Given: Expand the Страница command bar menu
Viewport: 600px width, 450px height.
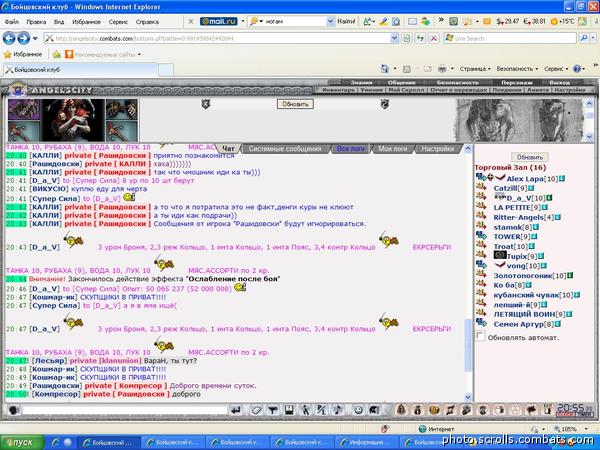Looking at the screenshot, I should click(x=475, y=69).
